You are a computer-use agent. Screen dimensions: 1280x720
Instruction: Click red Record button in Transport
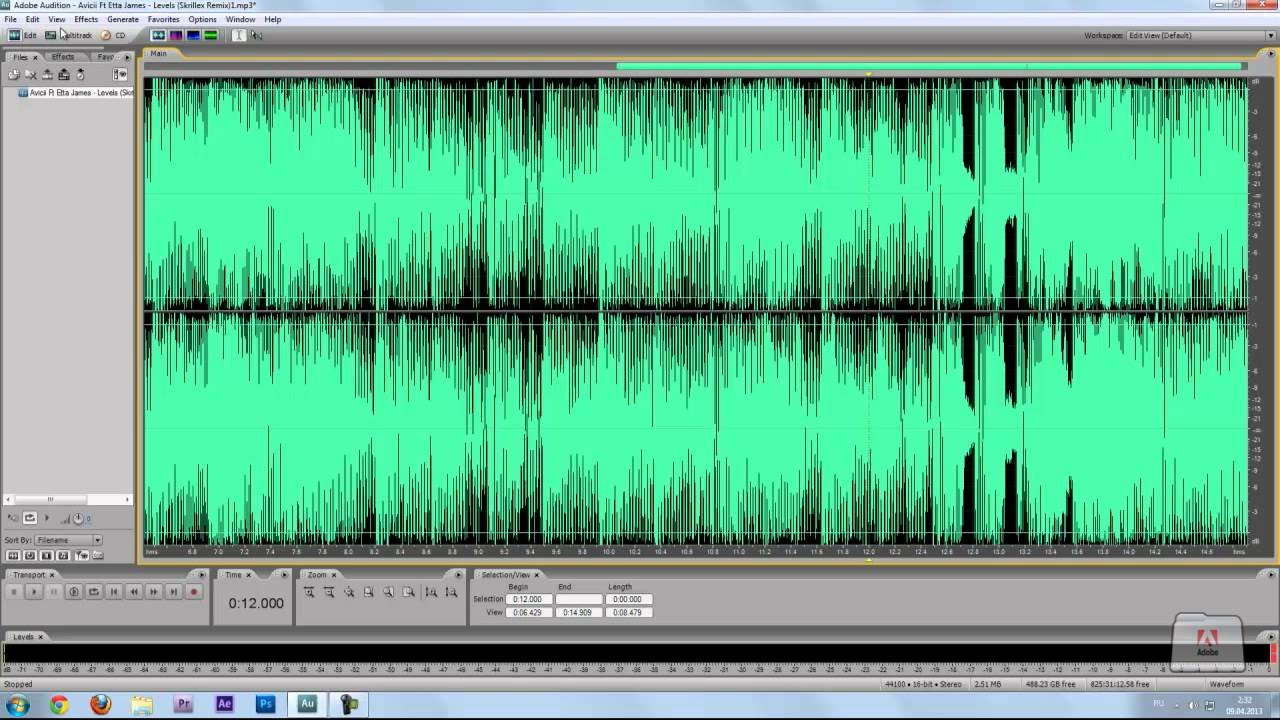[194, 592]
